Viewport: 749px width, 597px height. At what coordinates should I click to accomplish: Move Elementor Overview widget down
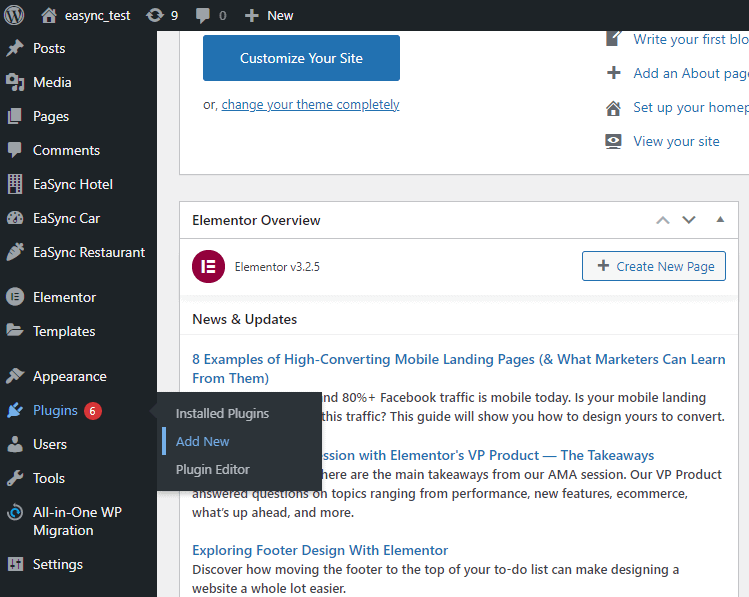(689, 220)
